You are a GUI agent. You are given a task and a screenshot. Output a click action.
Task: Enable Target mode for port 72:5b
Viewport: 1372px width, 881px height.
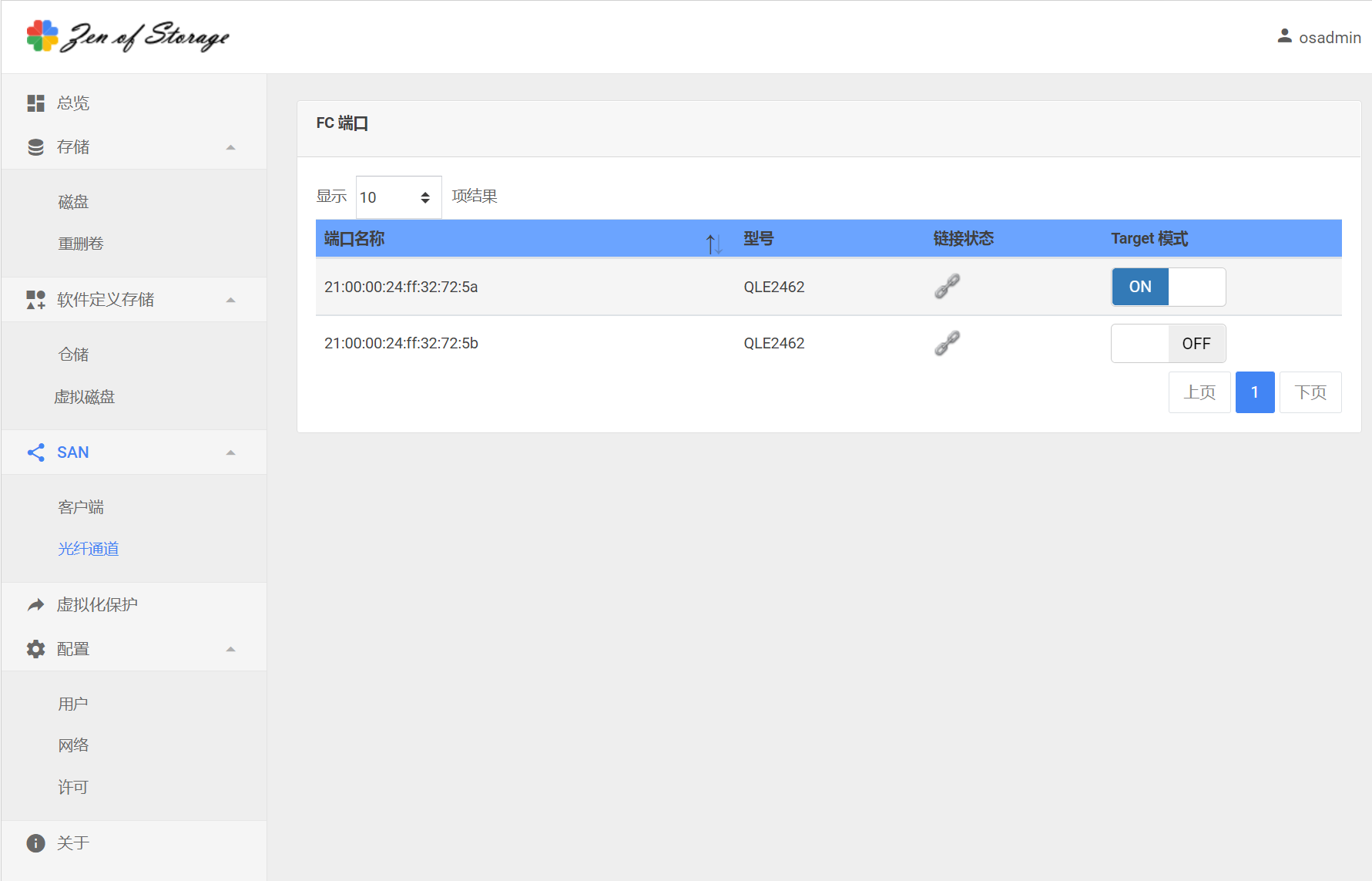pyautogui.click(x=1168, y=344)
